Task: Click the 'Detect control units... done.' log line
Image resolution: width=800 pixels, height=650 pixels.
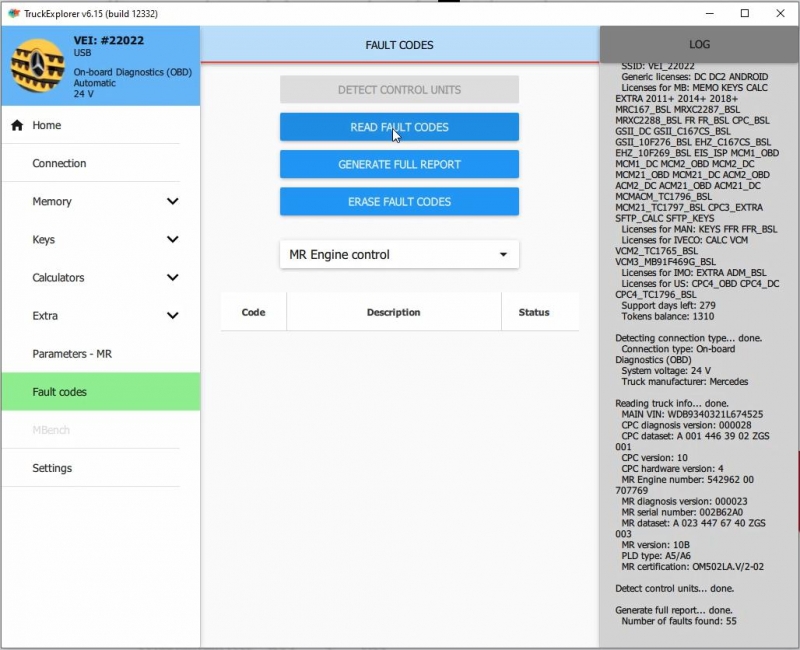Action: (x=674, y=588)
